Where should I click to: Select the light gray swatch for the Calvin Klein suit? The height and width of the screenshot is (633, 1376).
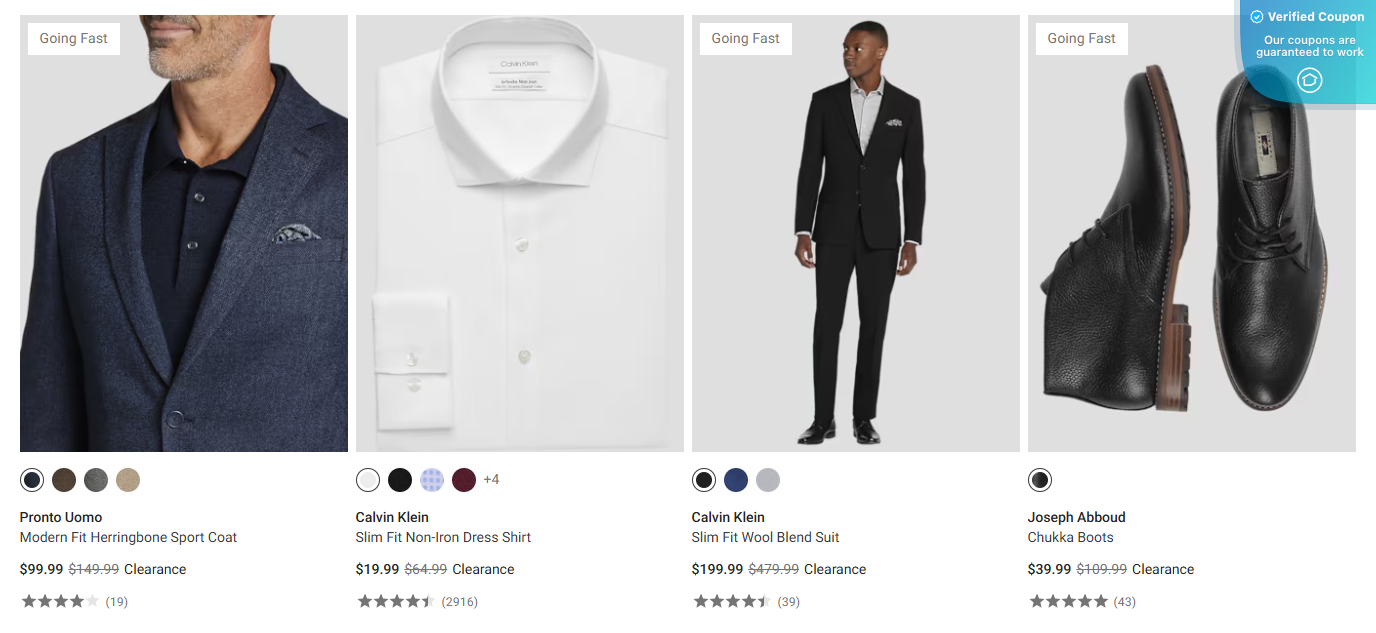point(767,480)
